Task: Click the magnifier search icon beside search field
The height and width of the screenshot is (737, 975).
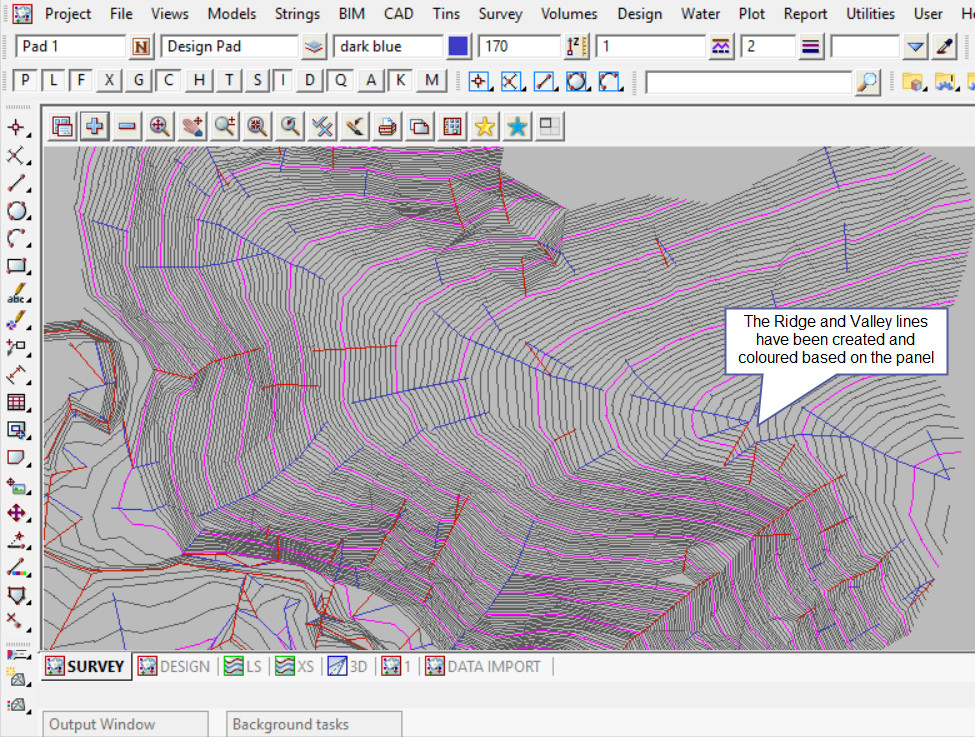Action: [x=868, y=82]
